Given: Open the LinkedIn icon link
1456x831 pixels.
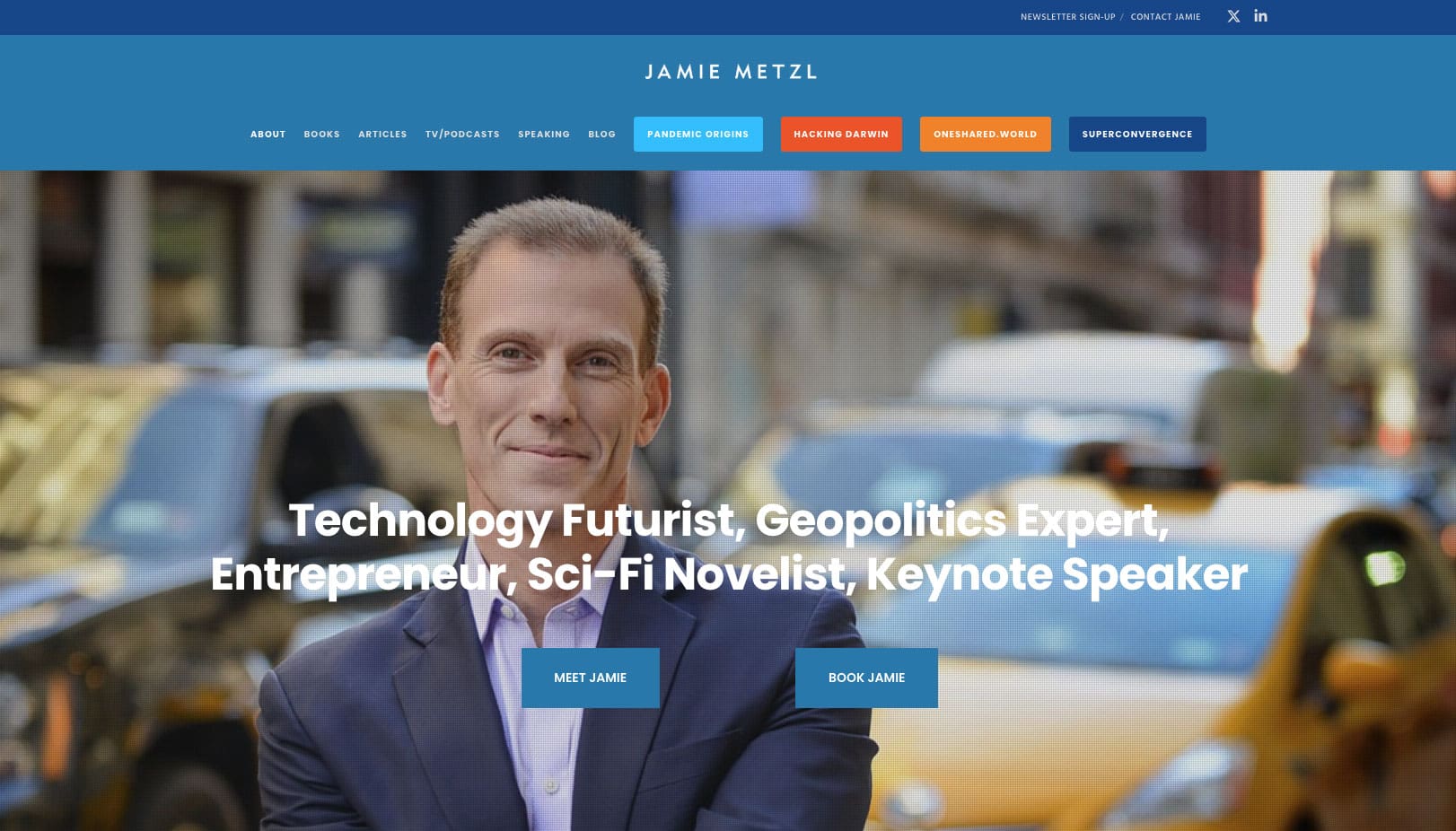Looking at the screenshot, I should 1260,16.
